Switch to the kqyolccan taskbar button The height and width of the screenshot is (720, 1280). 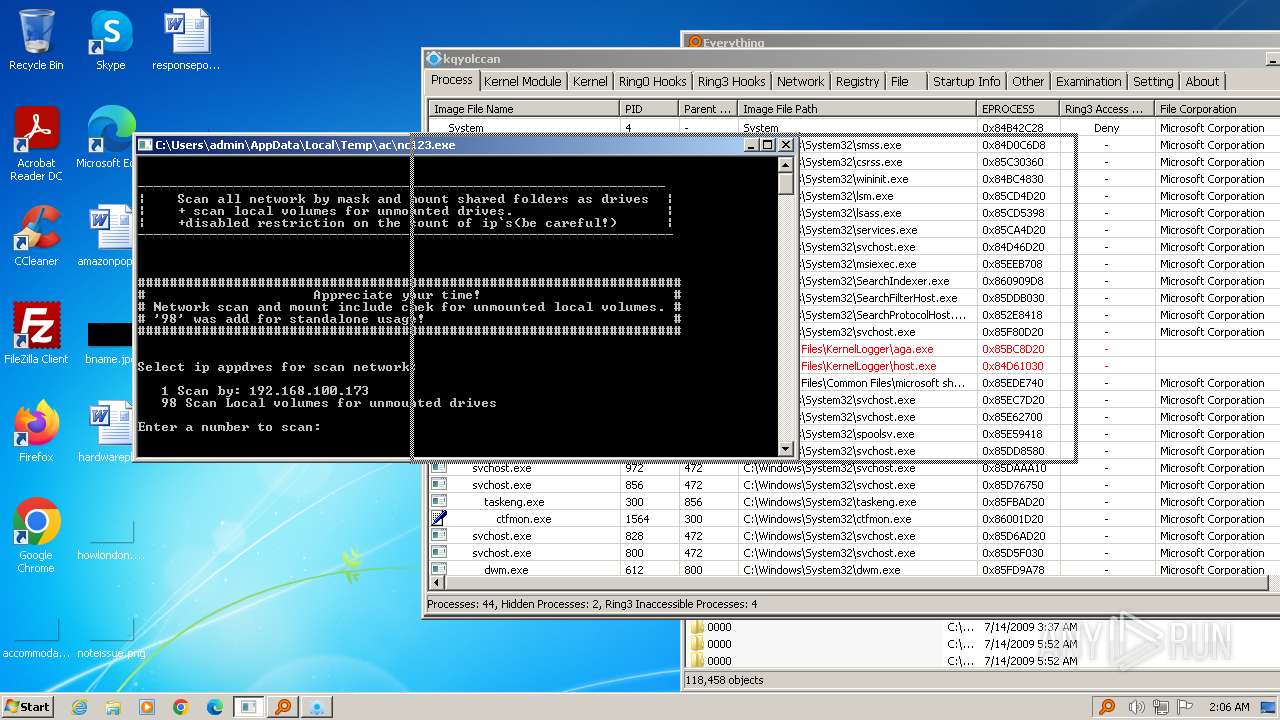pos(317,707)
